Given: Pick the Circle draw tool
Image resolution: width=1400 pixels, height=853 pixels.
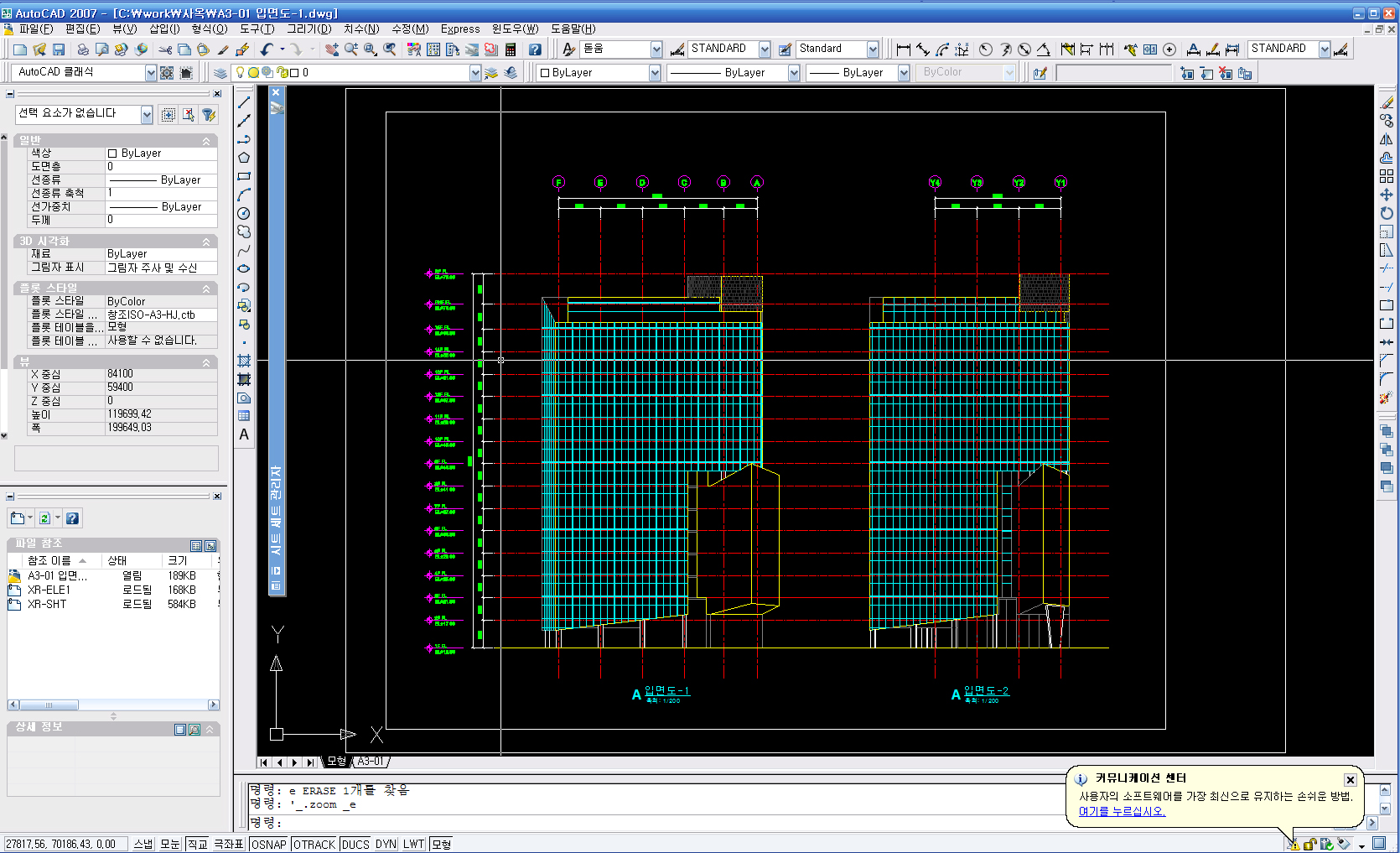Looking at the screenshot, I should point(244,213).
